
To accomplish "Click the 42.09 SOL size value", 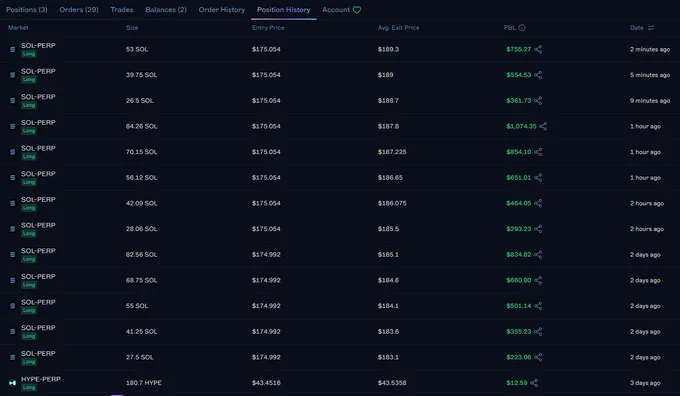I will [141, 203].
